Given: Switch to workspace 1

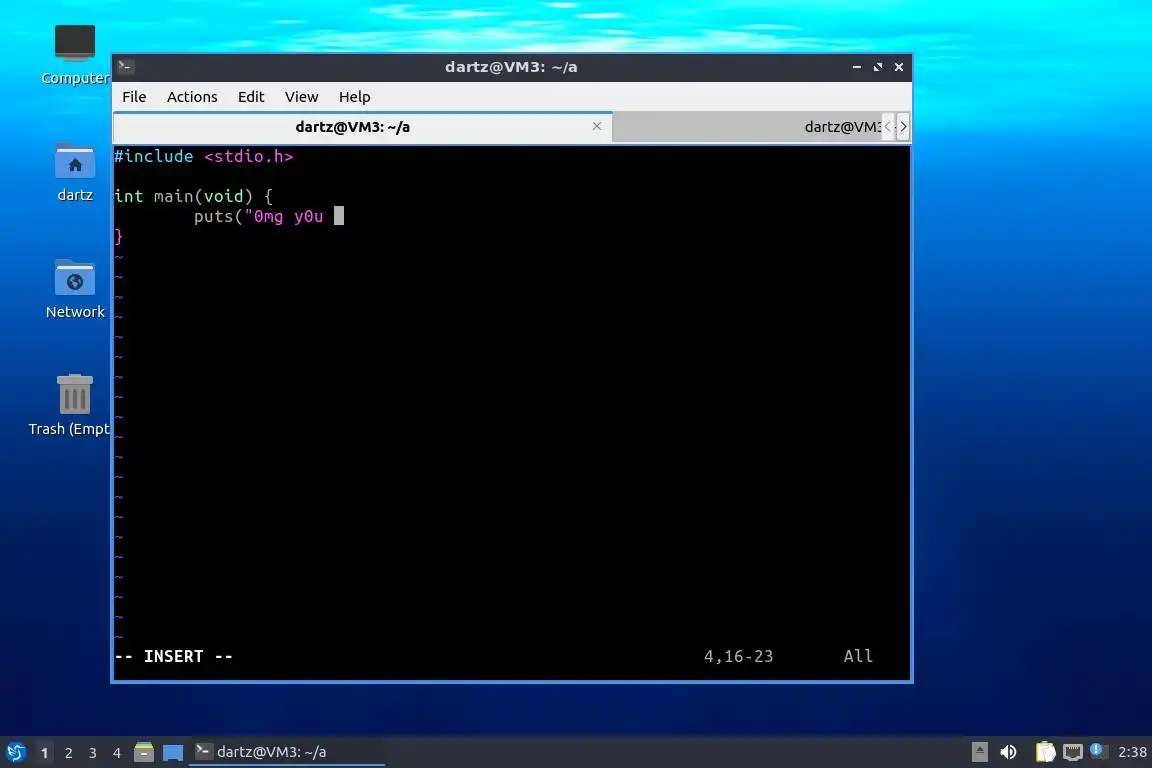Looking at the screenshot, I should [44, 753].
